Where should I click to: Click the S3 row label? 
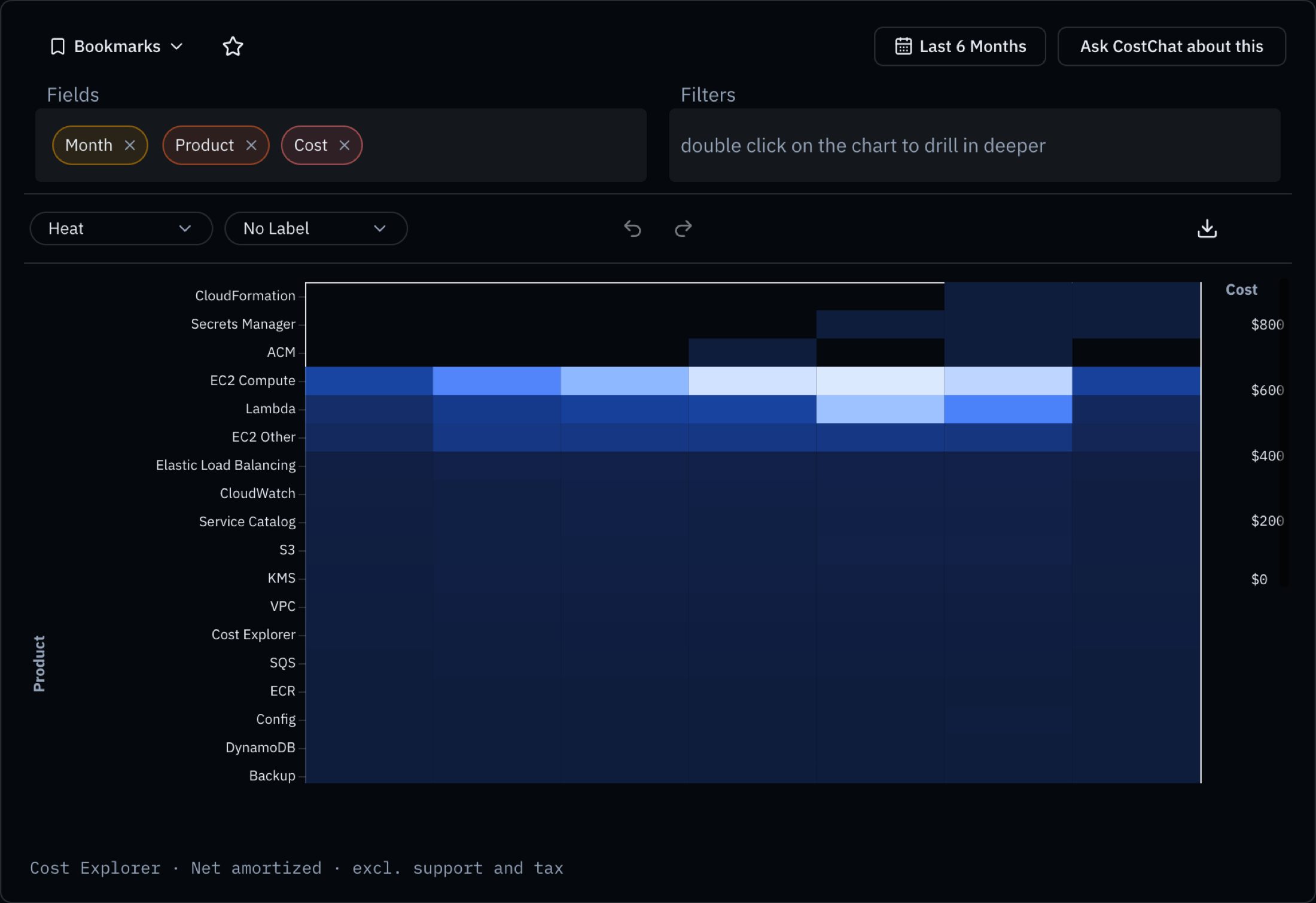click(x=287, y=550)
